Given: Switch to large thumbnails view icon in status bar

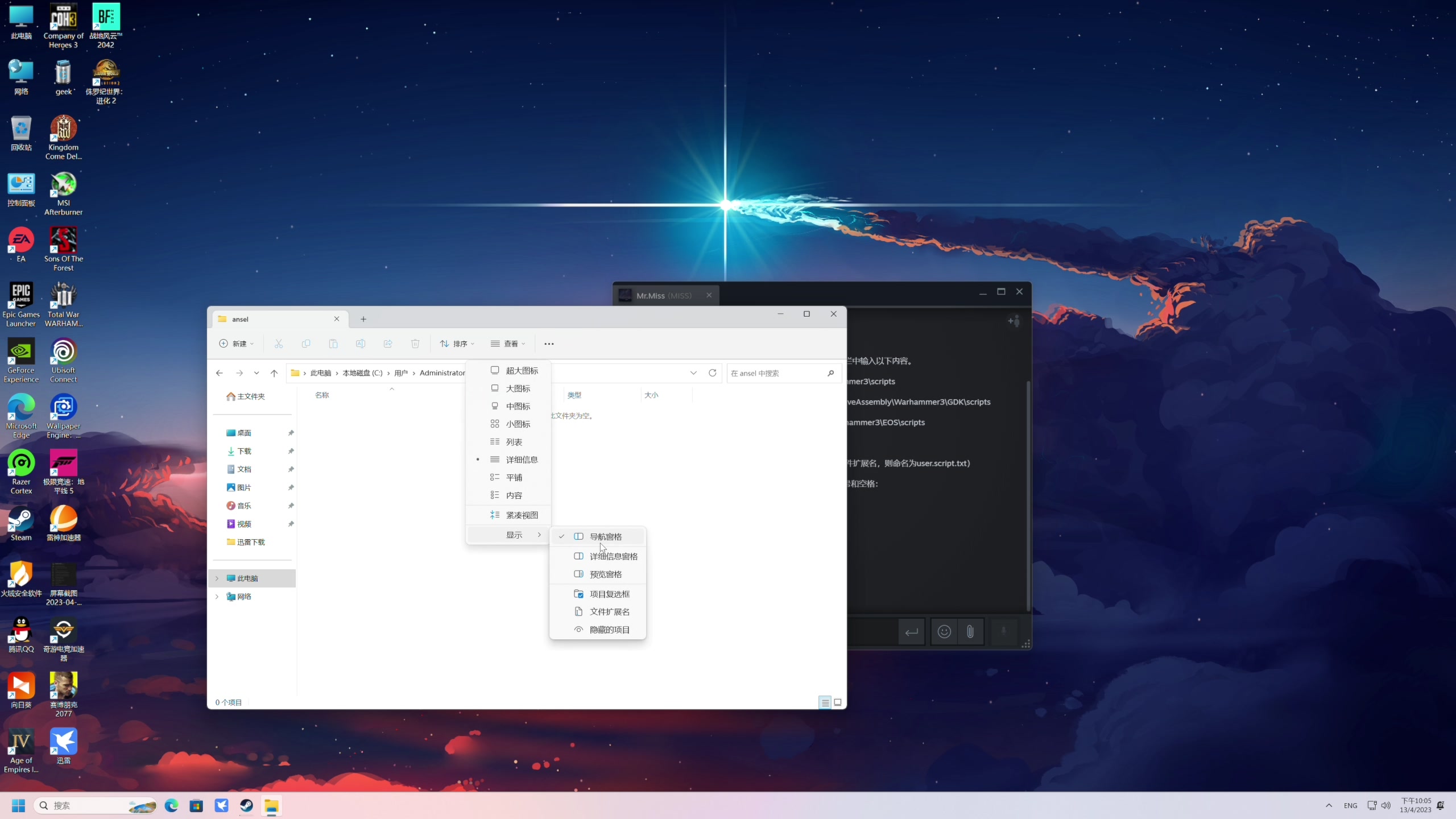Looking at the screenshot, I should tap(838, 702).
